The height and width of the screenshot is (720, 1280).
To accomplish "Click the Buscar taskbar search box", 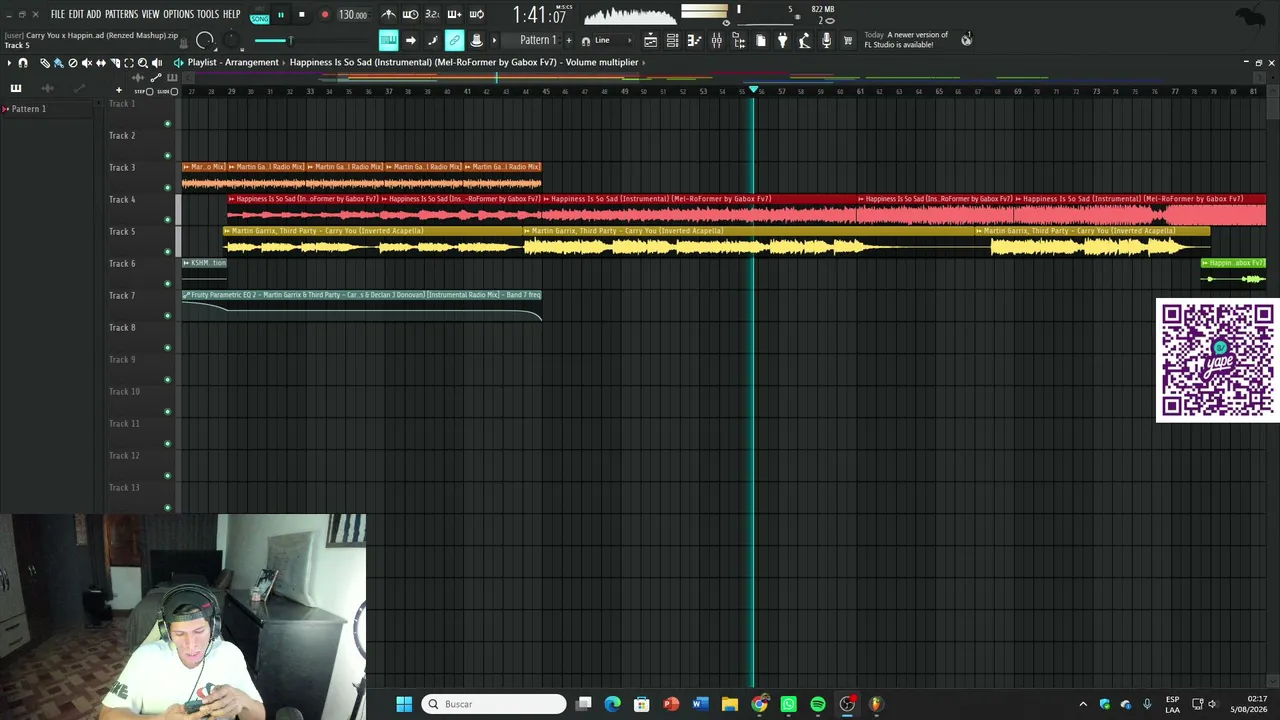I will (x=494, y=704).
